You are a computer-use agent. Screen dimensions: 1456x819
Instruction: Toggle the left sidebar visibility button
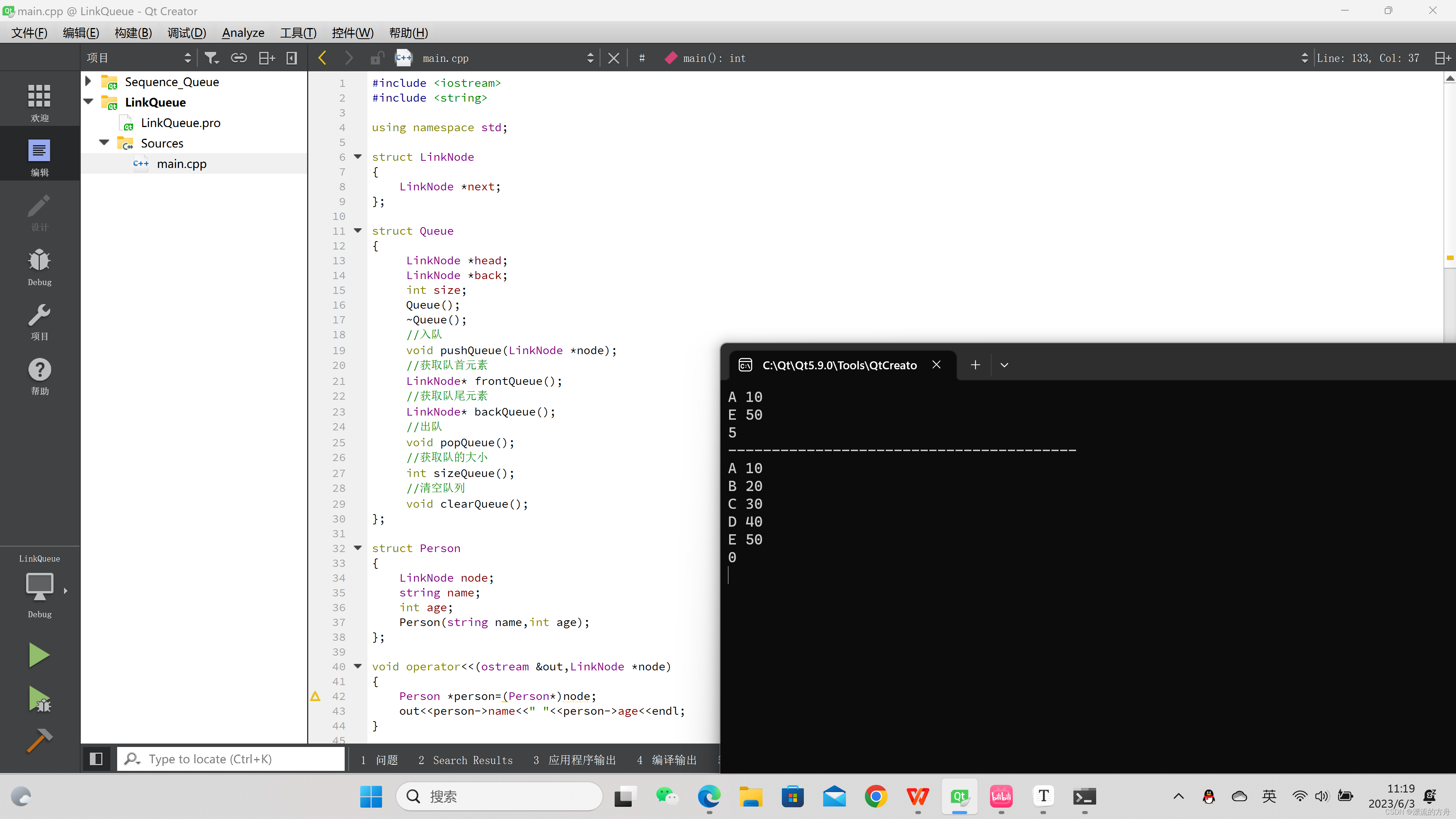tap(96, 759)
